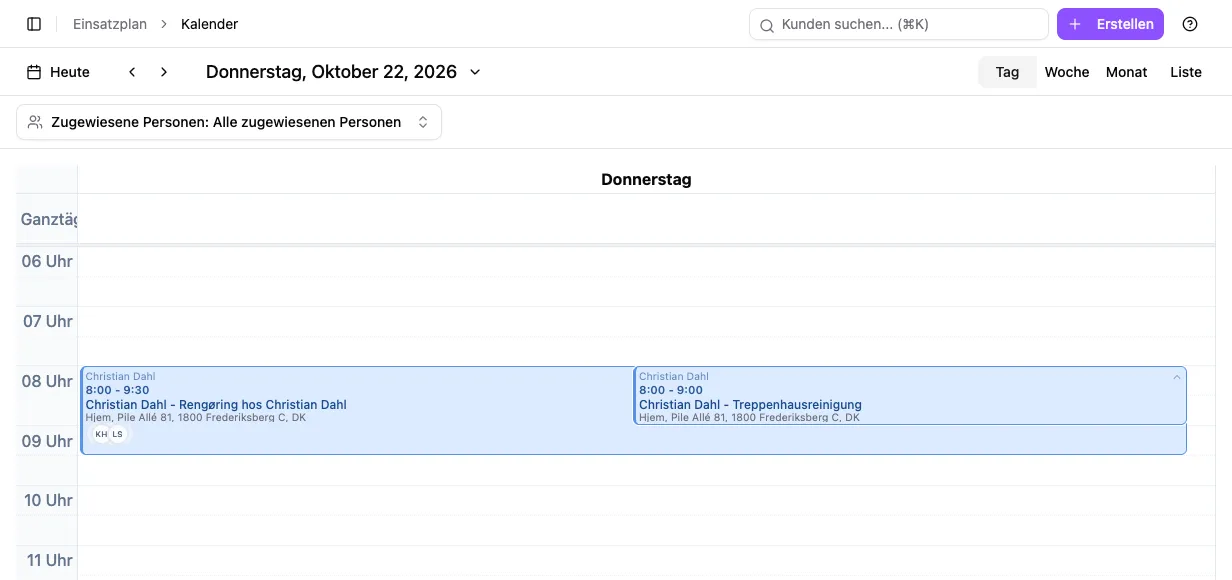Go to next day arrow
The image size is (1232, 580).
[164, 72]
